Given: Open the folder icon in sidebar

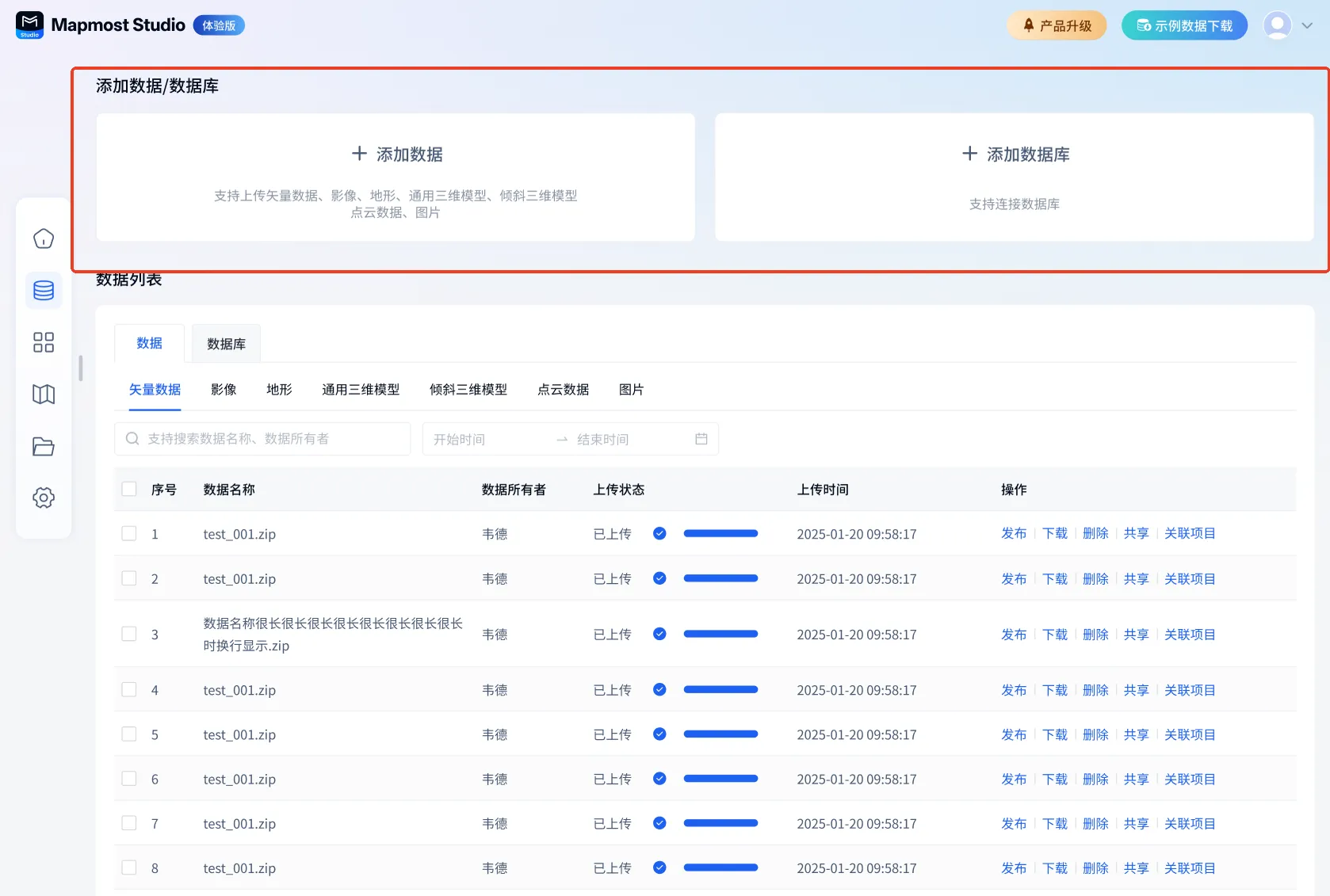Looking at the screenshot, I should point(44,447).
